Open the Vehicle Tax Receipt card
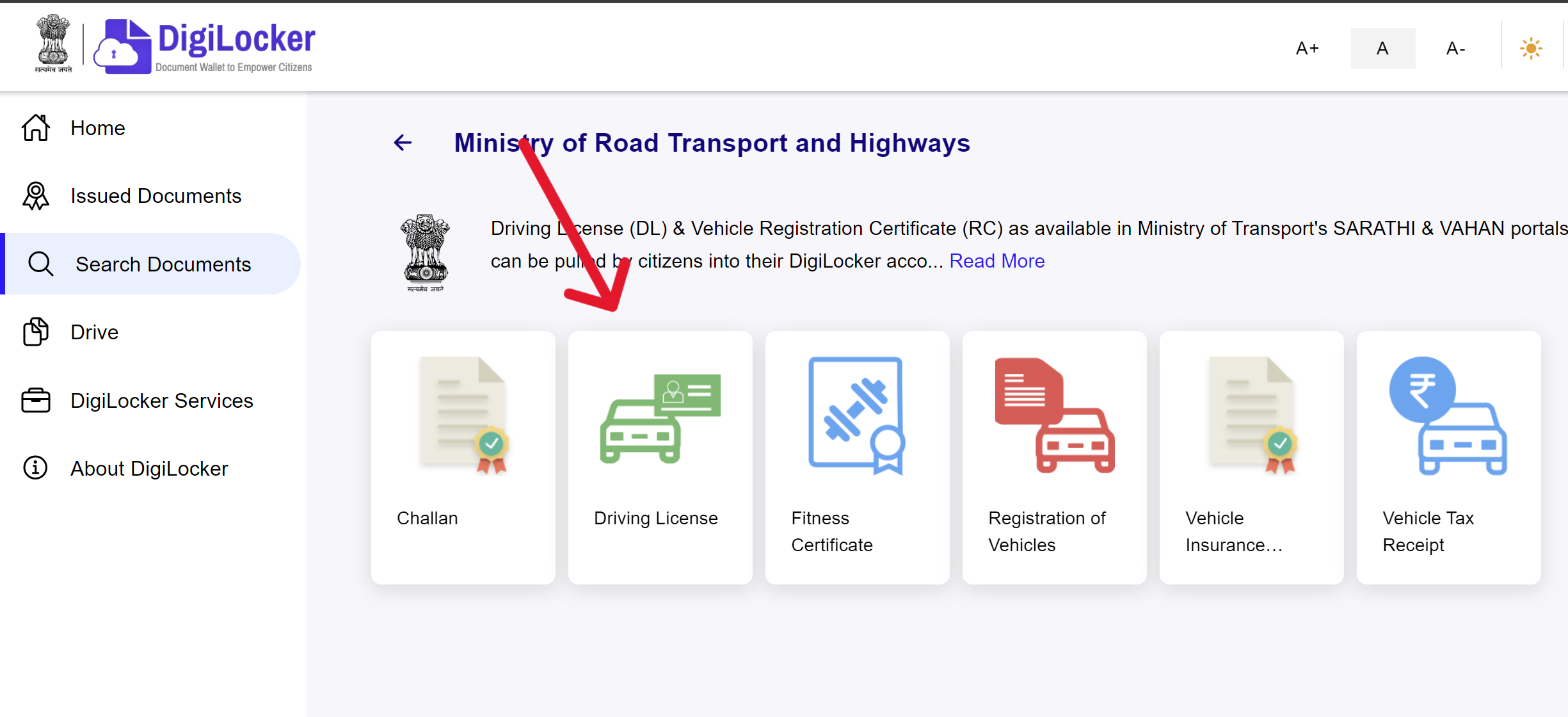1568x717 pixels. coord(1448,458)
